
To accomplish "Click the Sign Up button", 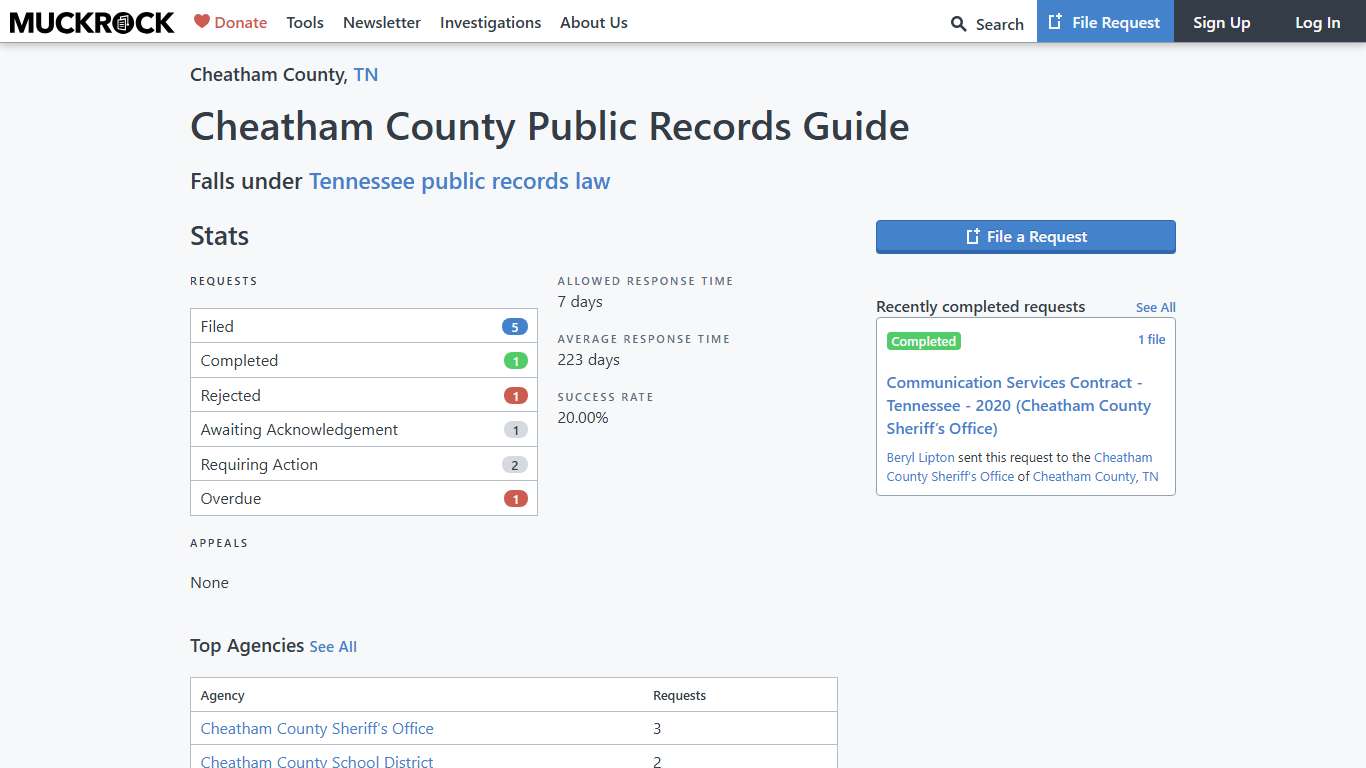I will 1222,21.
